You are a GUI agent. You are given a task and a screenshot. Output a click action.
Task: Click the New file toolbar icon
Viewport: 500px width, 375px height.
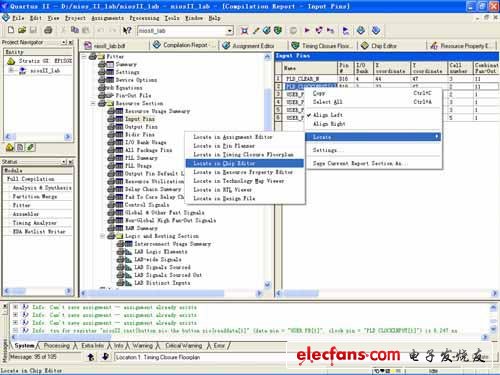pos(11,30)
